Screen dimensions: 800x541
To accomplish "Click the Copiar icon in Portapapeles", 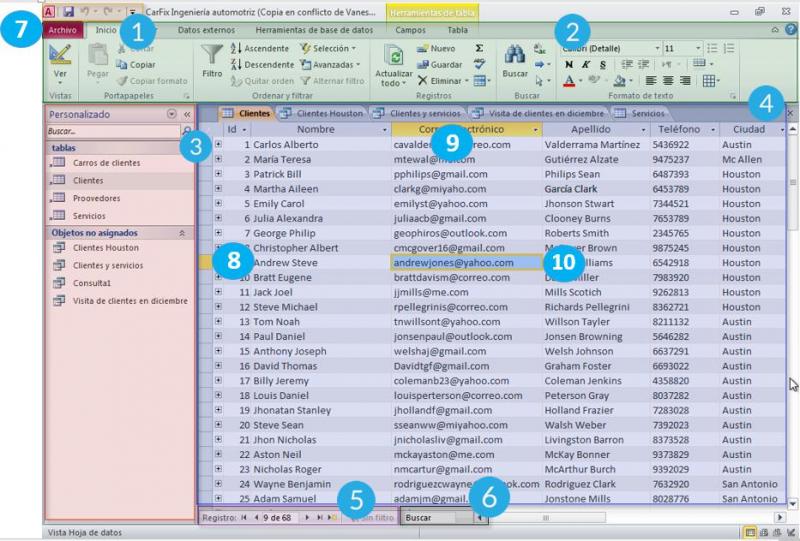I will (x=122, y=64).
